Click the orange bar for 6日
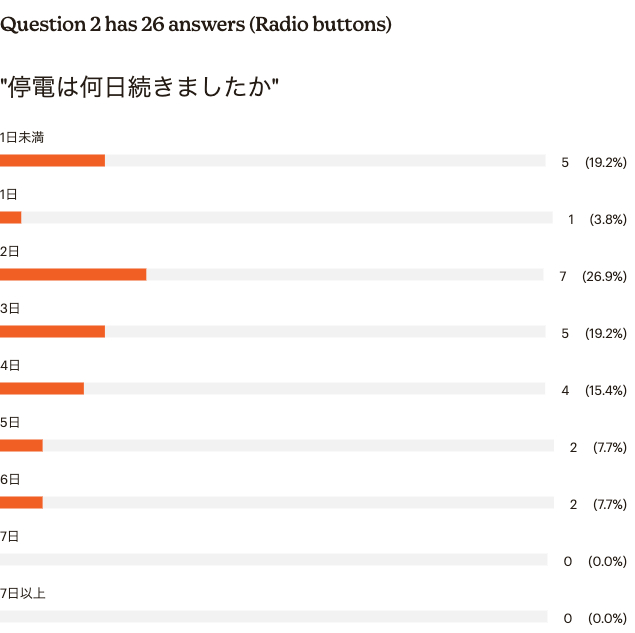The image size is (635, 633). 21,503
